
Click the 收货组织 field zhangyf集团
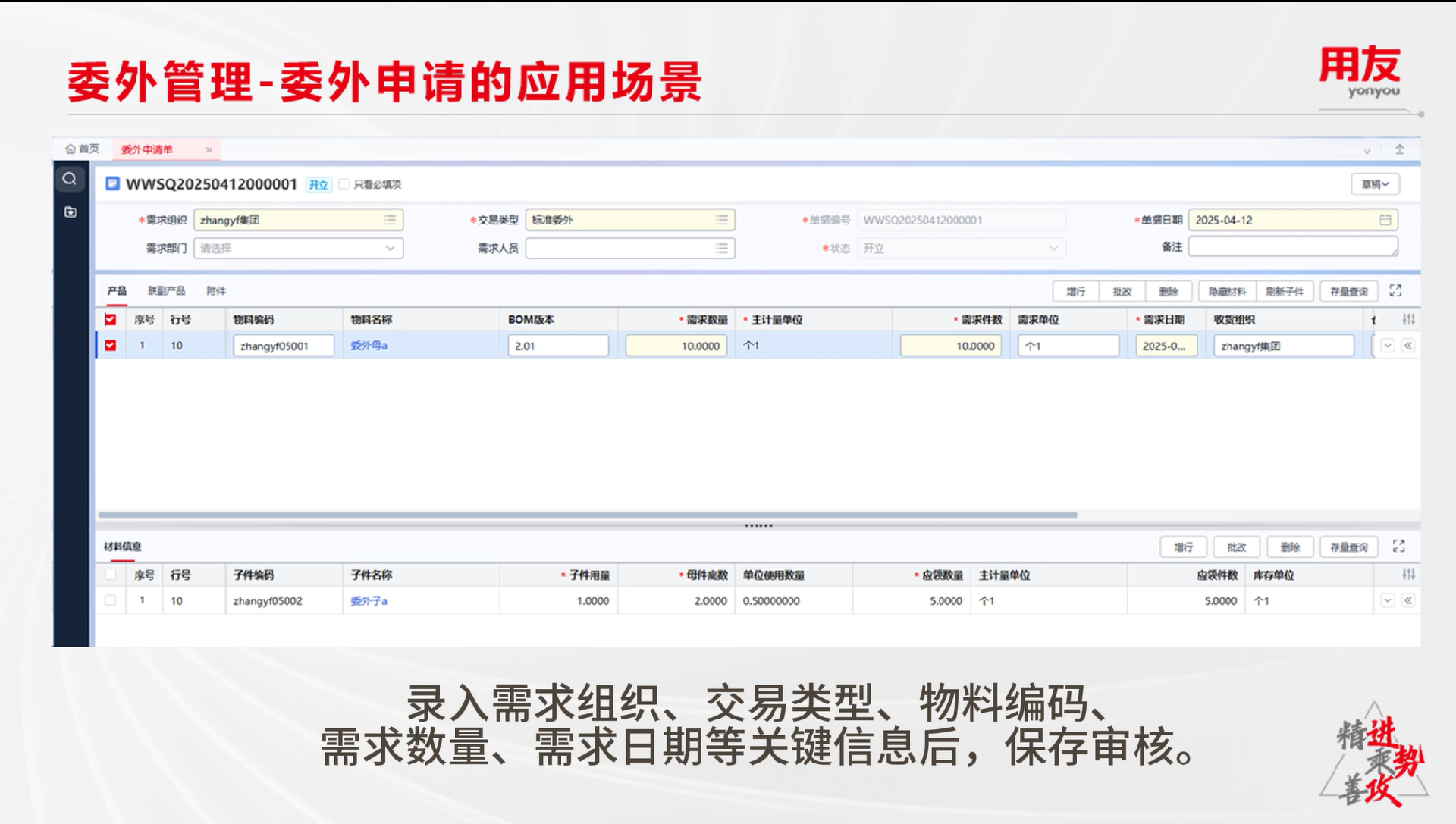pyautogui.click(x=1284, y=346)
